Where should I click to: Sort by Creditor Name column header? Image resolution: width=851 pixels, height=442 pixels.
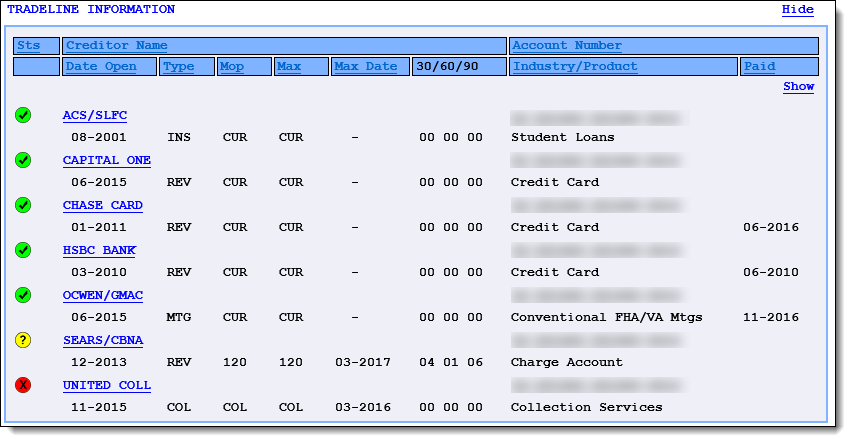pos(117,46)
